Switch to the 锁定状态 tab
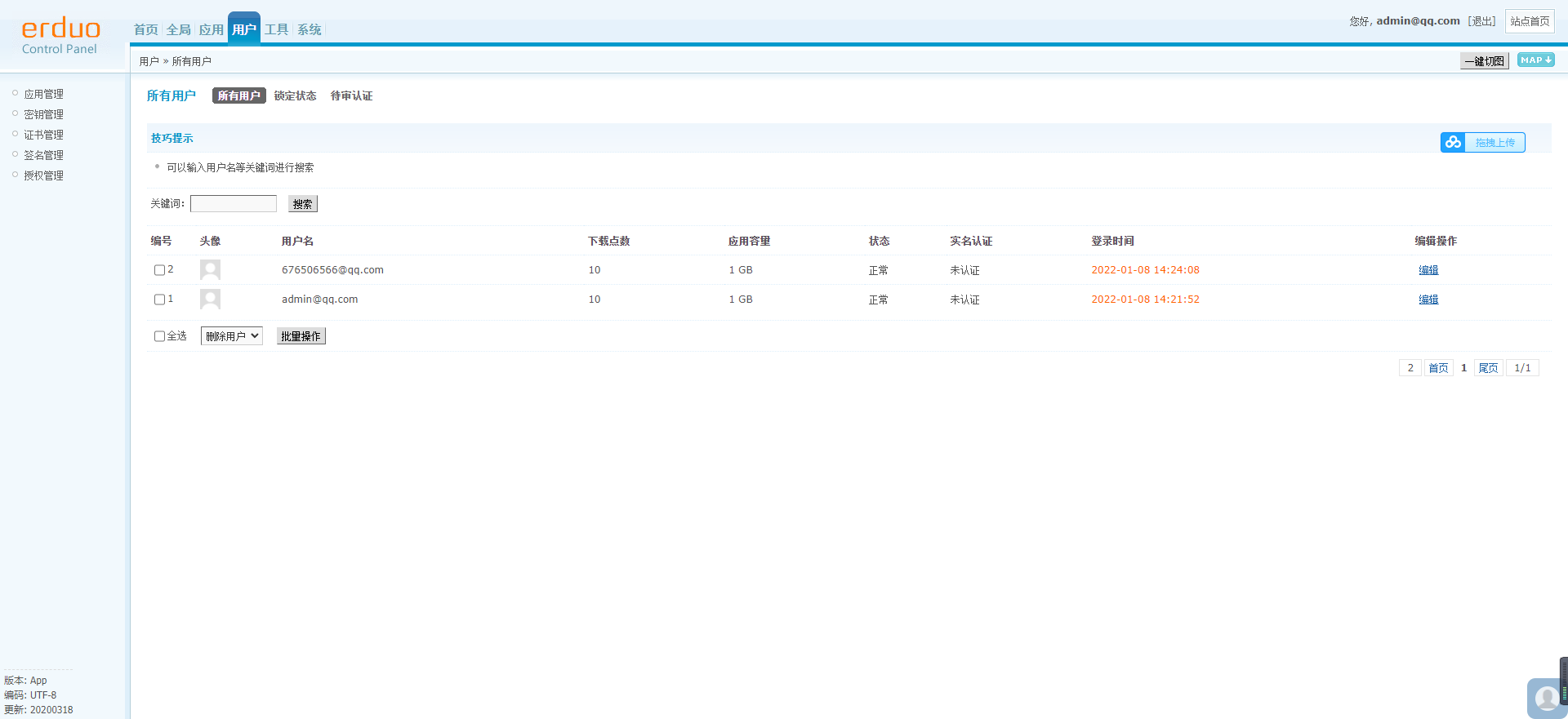 coord(295,96)
